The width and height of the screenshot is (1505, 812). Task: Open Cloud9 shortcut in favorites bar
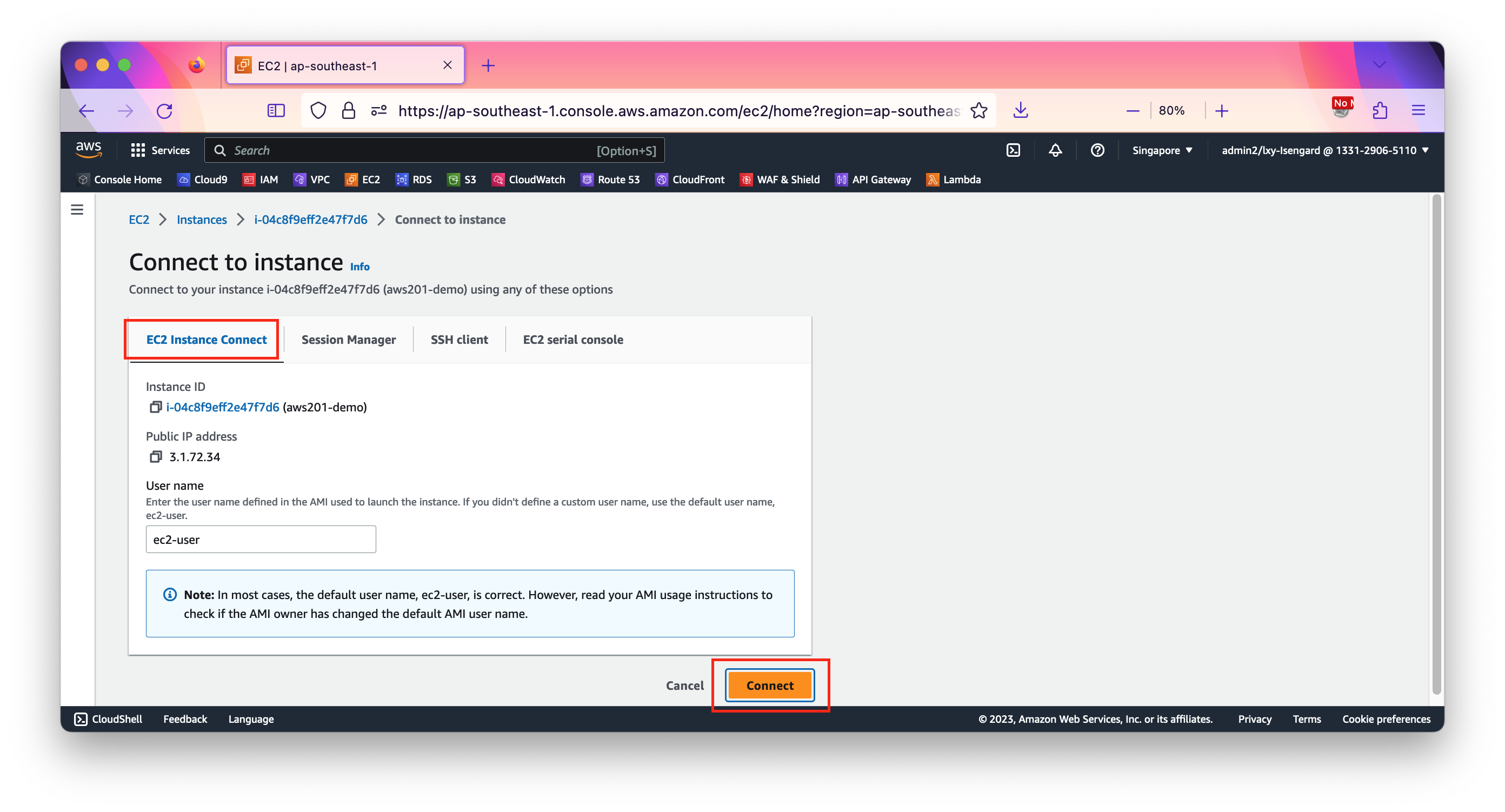[202, 179]
